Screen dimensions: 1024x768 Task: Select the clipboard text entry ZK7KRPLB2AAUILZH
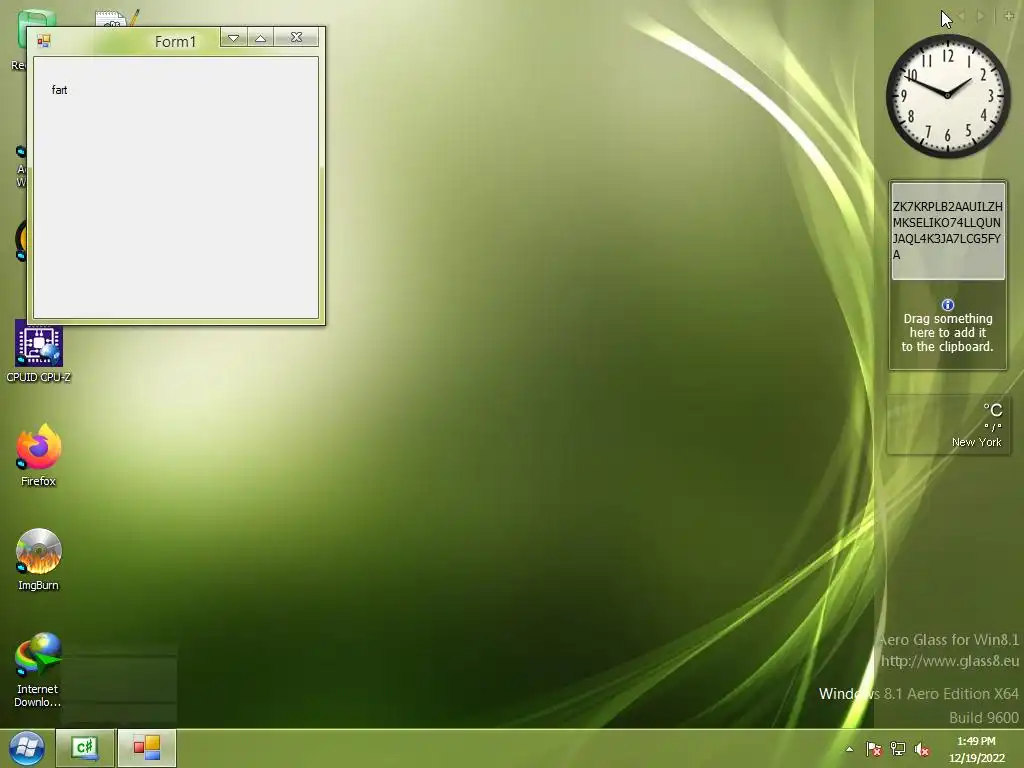[x=948, y=231]
